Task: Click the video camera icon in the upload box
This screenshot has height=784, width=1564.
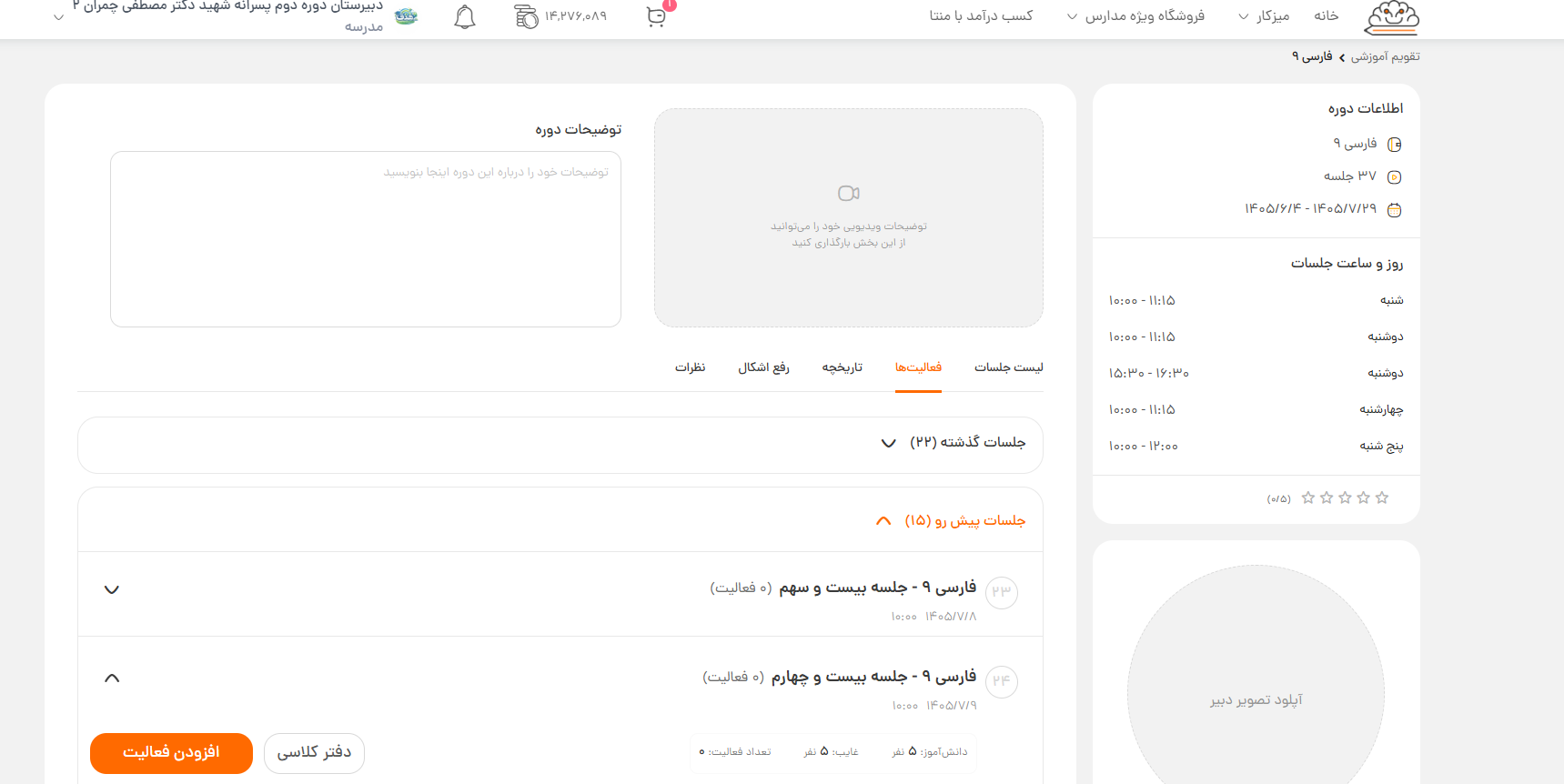Action: click(x=849, y=193)
